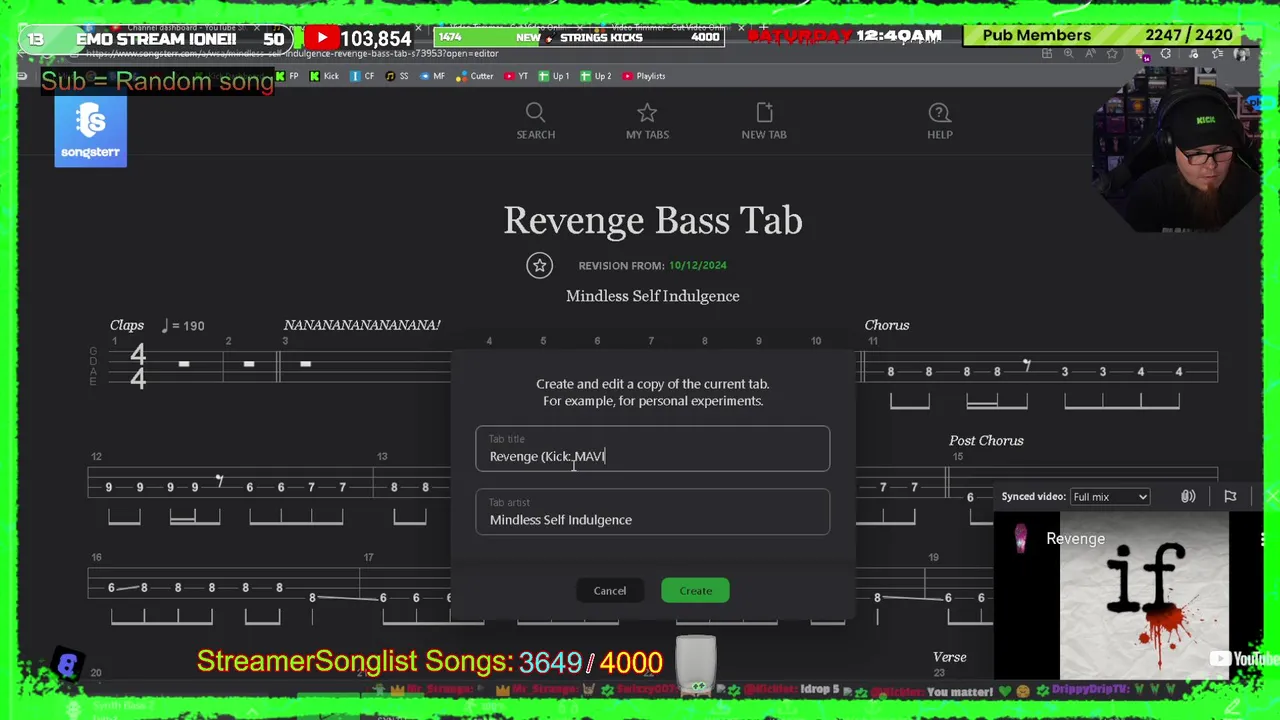The width and height of the screenshot is (1280, 720).
Task: Go to My Tabs star icon
Action: [647, 120]
